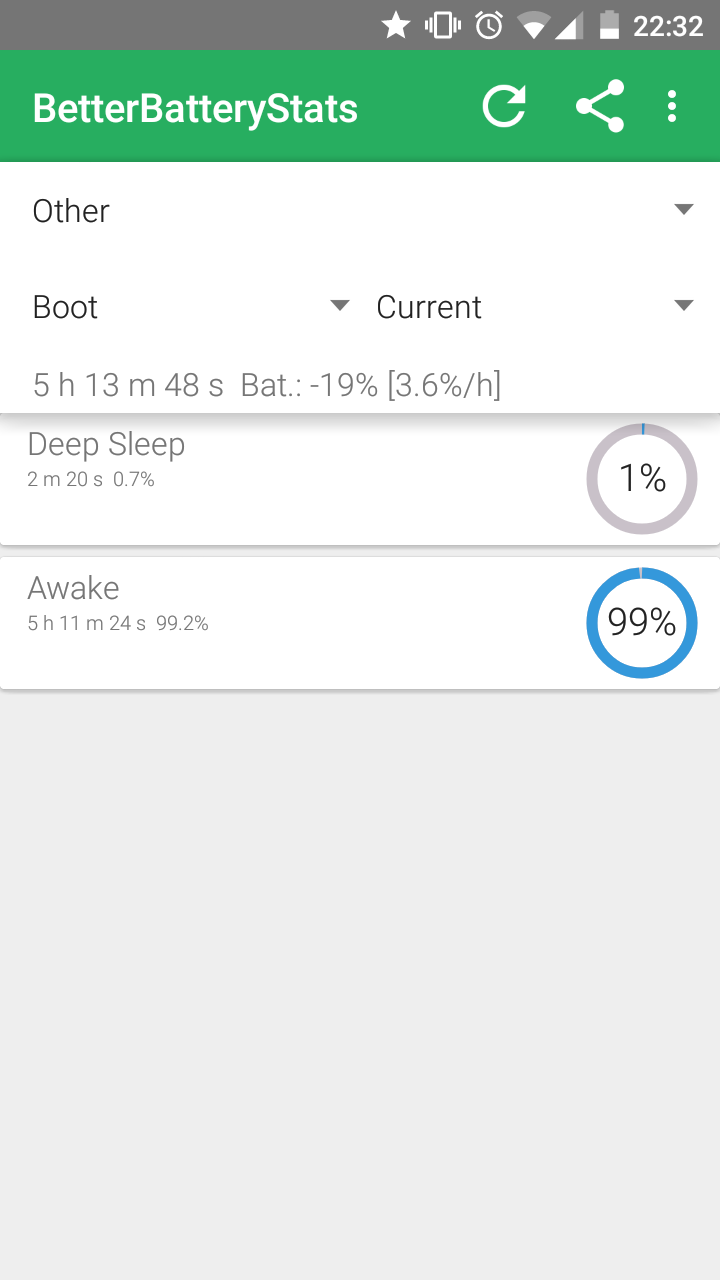
Task: Tap the Wi-Fi signal status icon
Action: (x=533, y=25)
